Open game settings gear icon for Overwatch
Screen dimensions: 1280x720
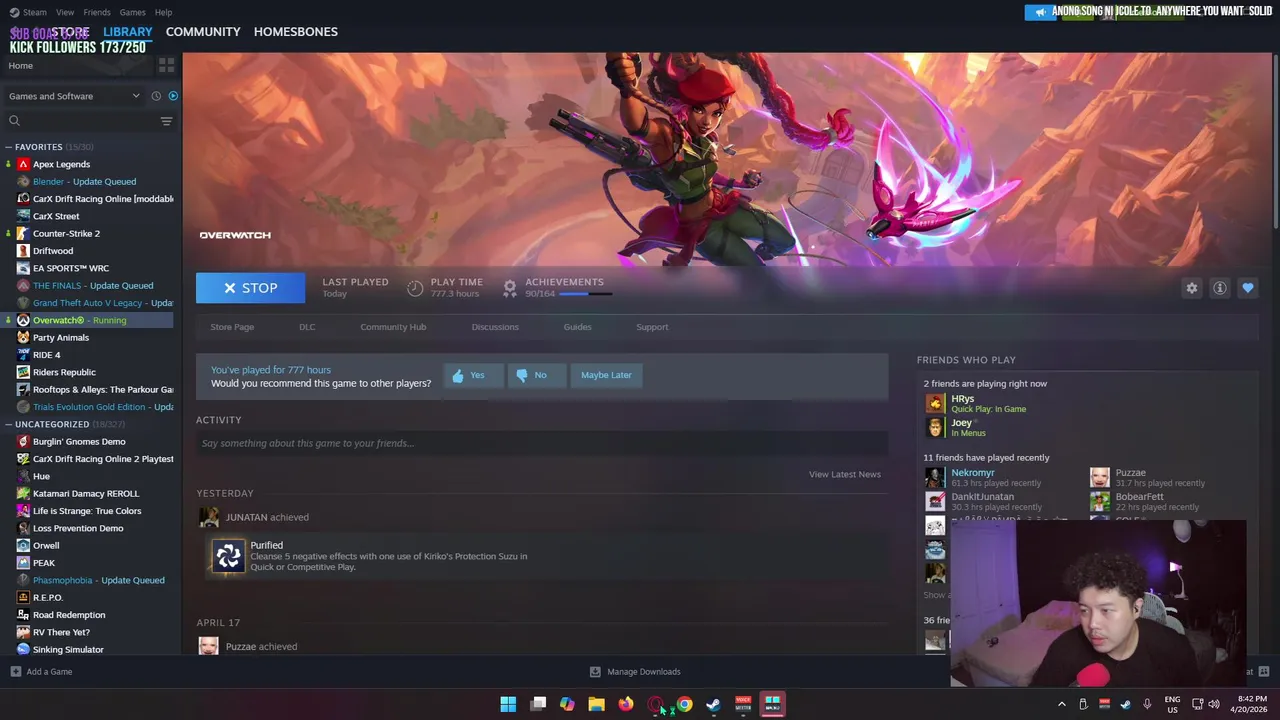pyautogui.click(x=1191, y=288)
